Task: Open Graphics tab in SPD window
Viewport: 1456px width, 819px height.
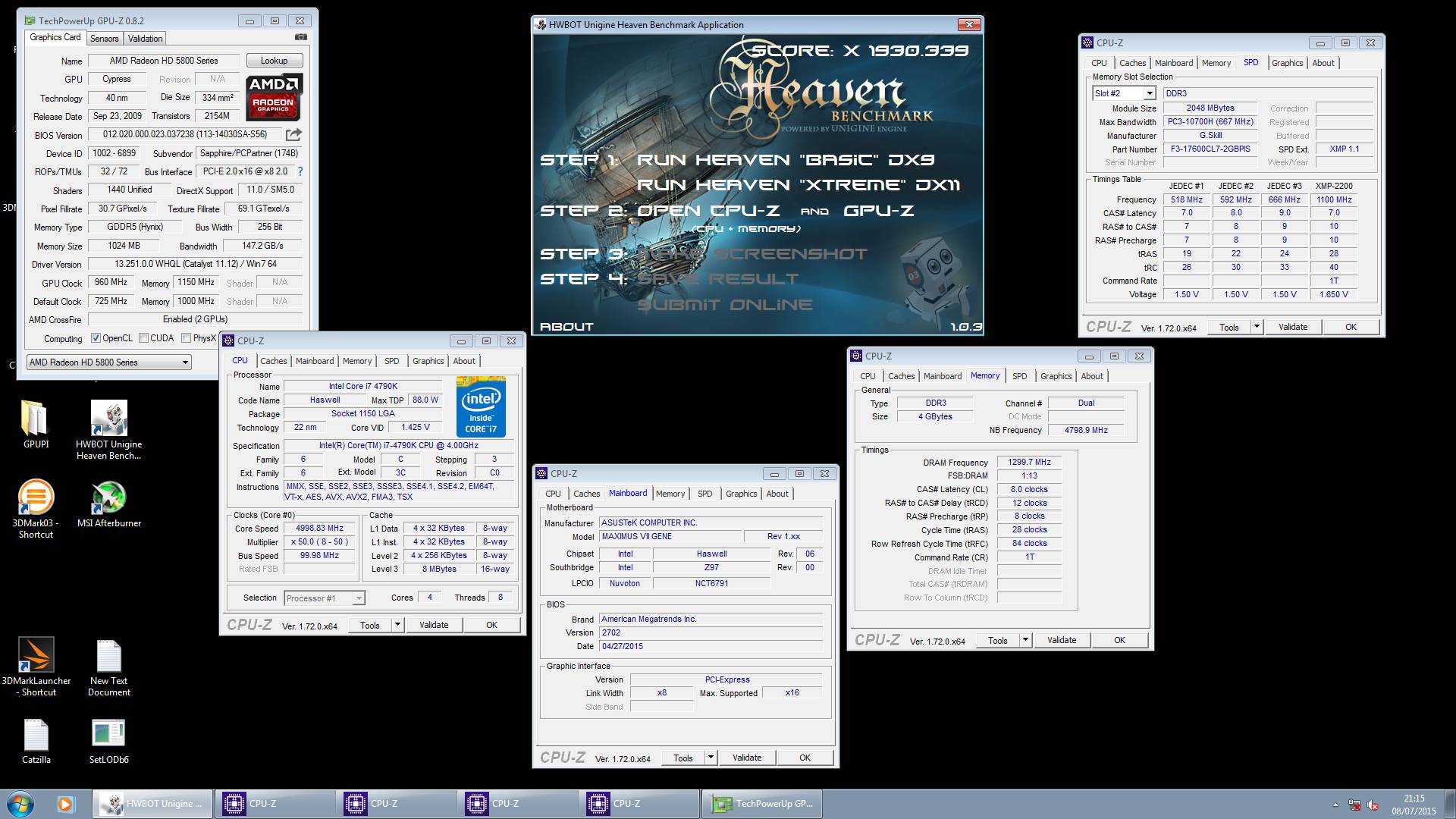Action: [x=1287, y=63]
